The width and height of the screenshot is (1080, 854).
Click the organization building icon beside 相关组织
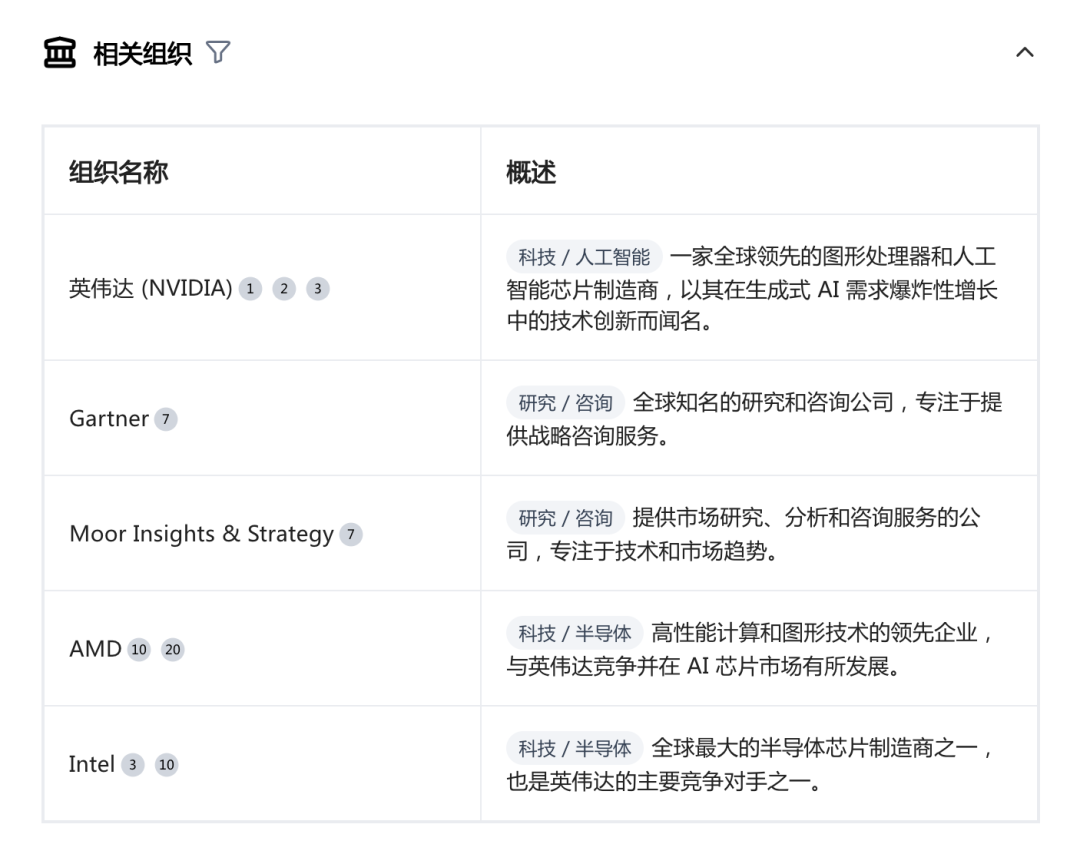(60, 53)
